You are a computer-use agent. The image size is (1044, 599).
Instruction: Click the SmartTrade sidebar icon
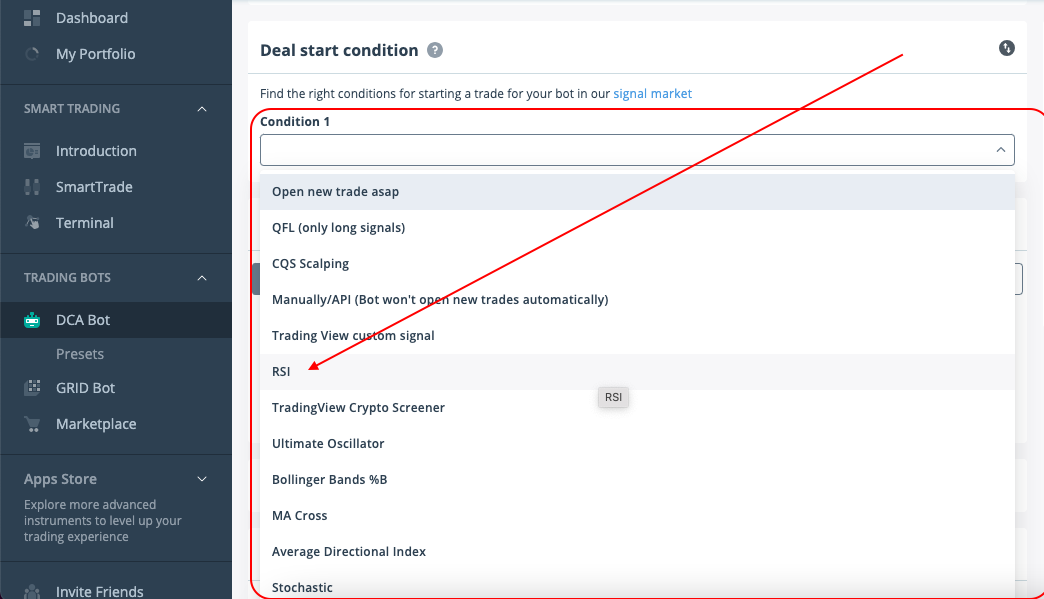point(32,187)
